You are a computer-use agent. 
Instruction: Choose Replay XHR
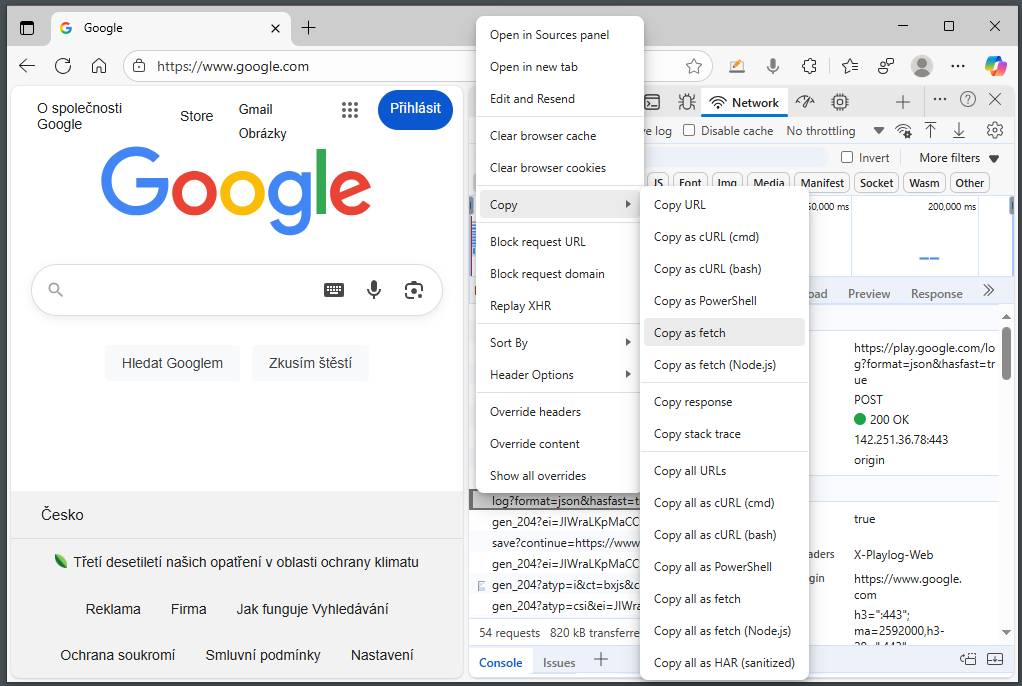[x=559, y=306]
